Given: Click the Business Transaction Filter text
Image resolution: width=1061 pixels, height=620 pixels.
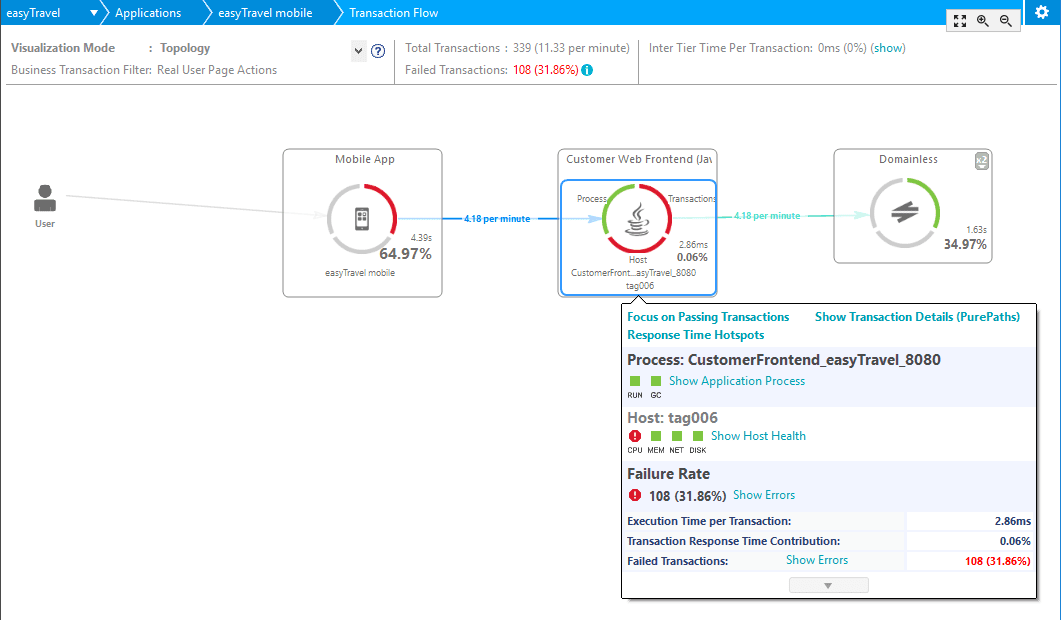Looking at the screenshot, I should pos(144,70).
